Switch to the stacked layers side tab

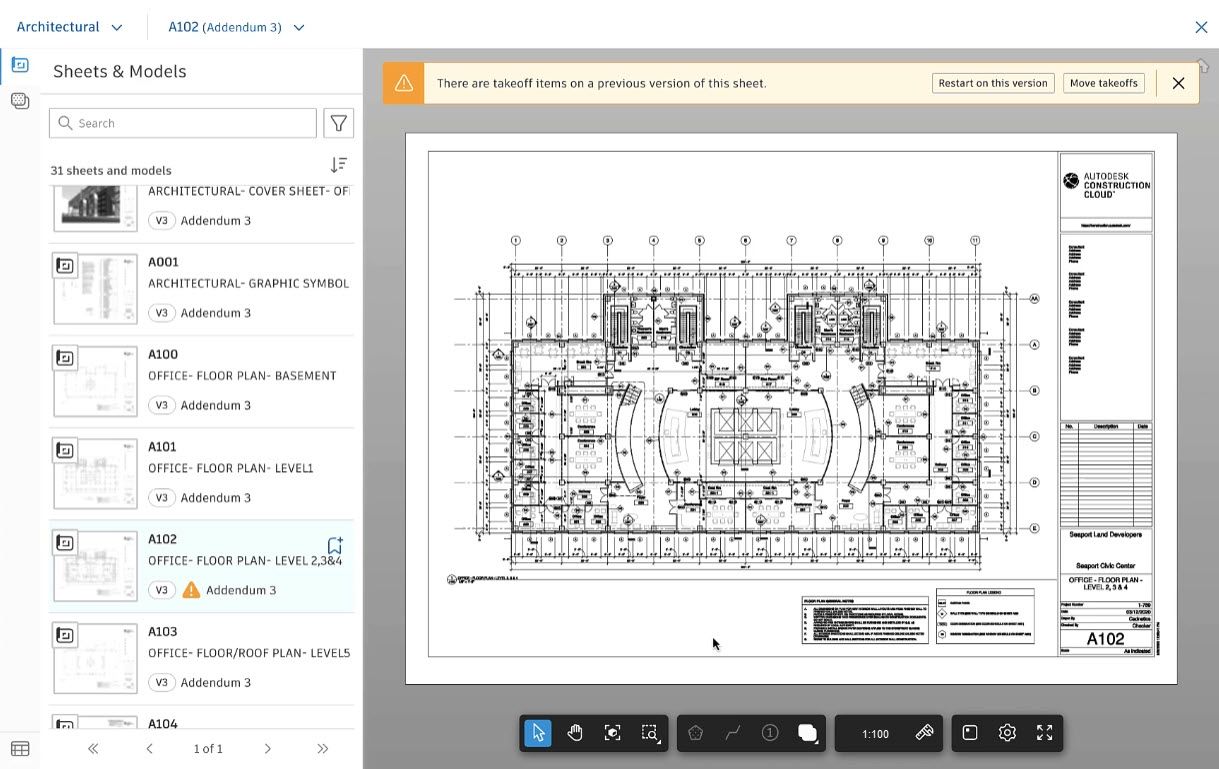[20, 101]
